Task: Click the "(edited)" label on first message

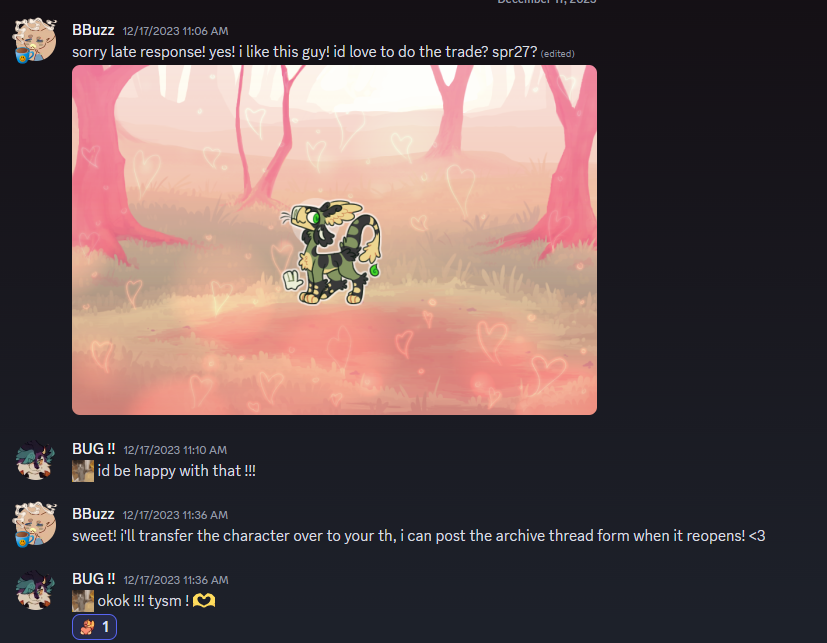Action: (x=557, y=54)
